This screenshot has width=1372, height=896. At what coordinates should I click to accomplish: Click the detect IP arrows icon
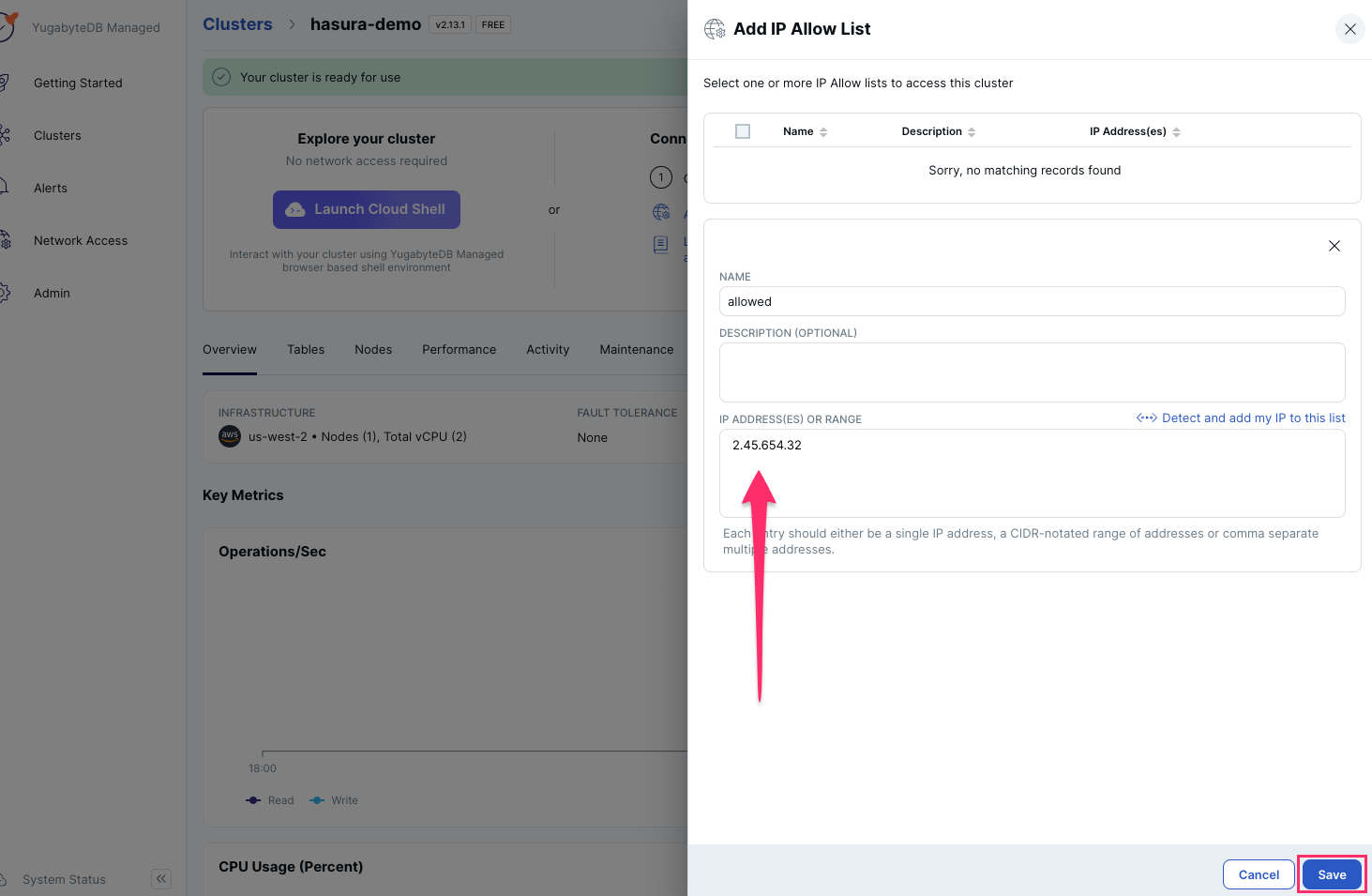click(1146, 418)
